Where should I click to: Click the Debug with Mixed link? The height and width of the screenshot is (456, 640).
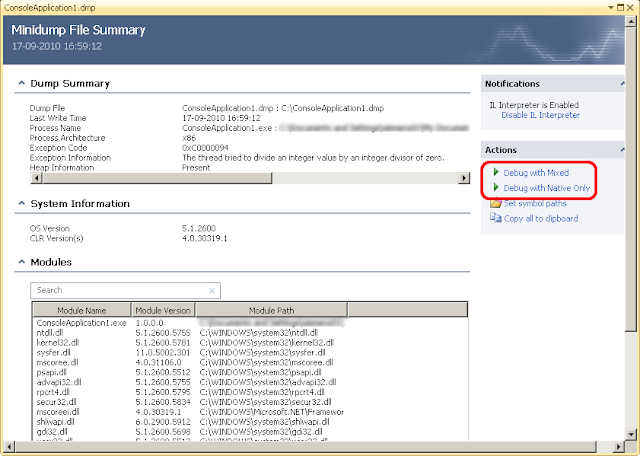pos(536,173)
